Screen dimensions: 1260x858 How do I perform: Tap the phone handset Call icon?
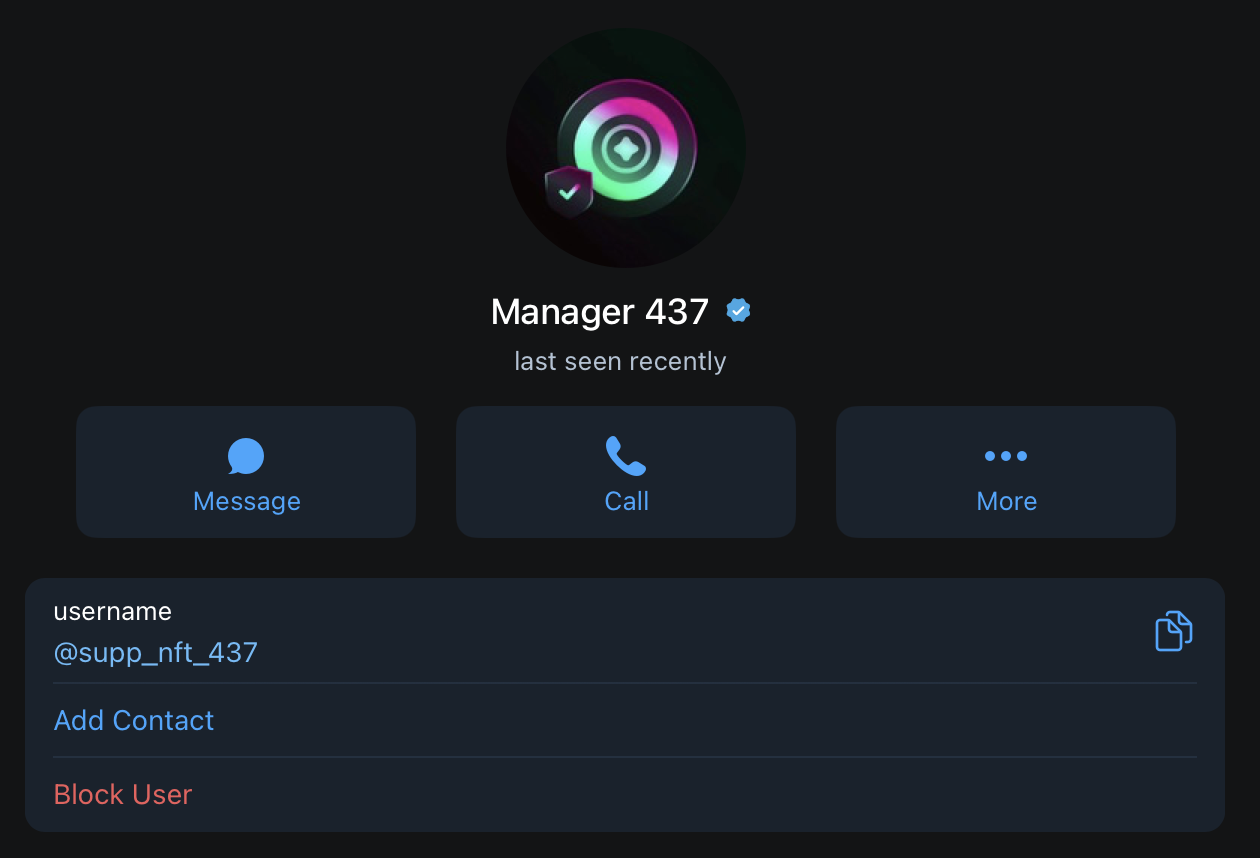click(x=626, y=456)
